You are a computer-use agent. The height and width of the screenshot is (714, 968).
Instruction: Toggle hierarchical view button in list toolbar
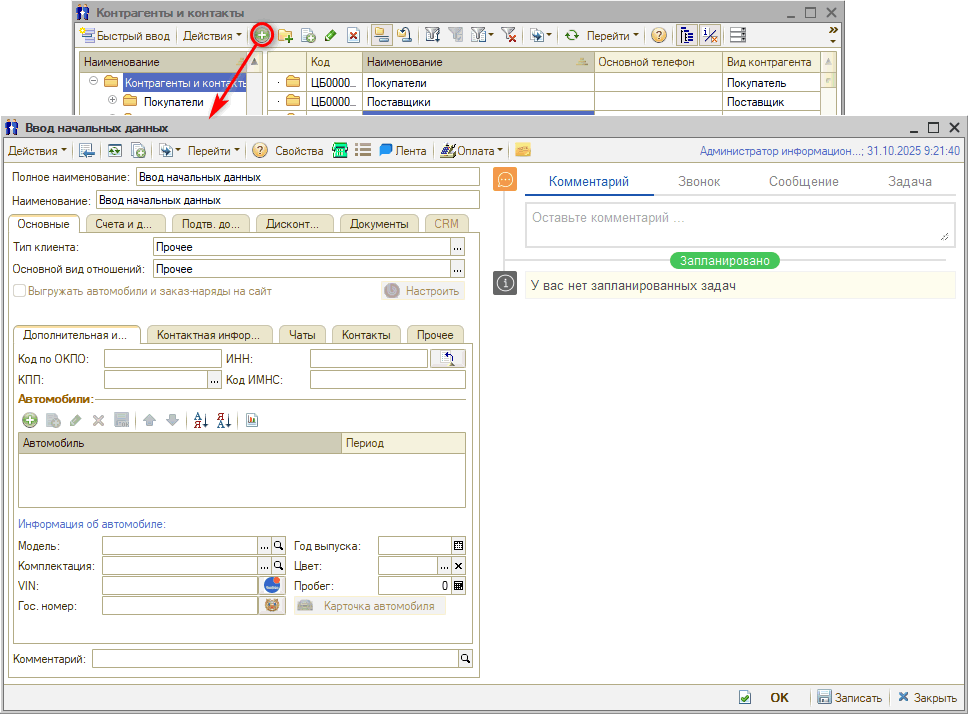687,35
